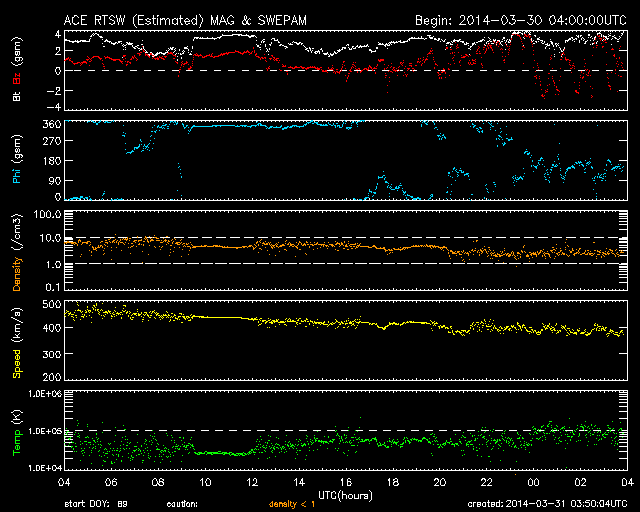This screenshot has width=640, height=512.
Task: Select the '100.0' density tick label
Action: (47, 214)
